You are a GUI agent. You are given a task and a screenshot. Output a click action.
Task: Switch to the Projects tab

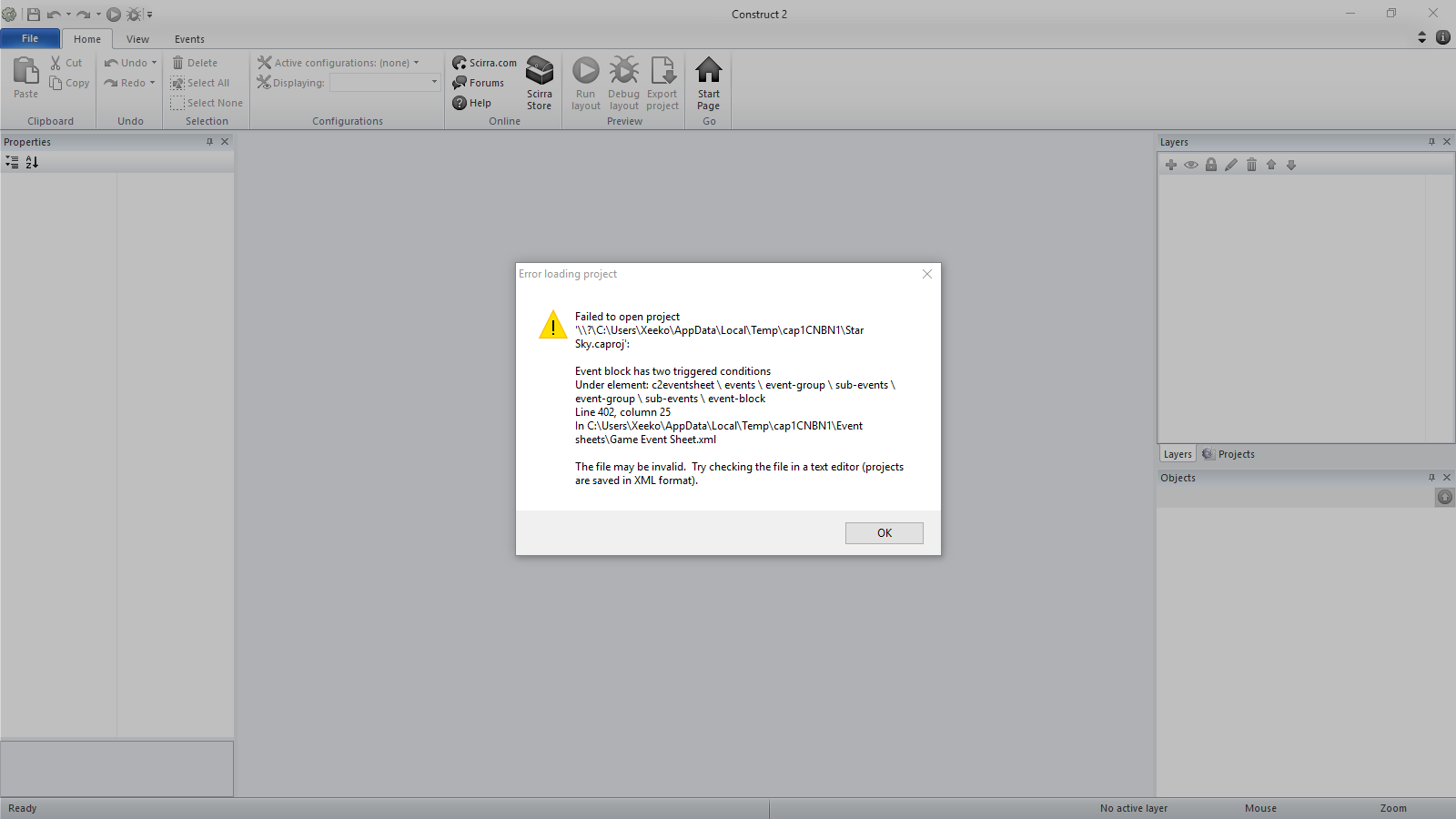tap(1228, 454)
